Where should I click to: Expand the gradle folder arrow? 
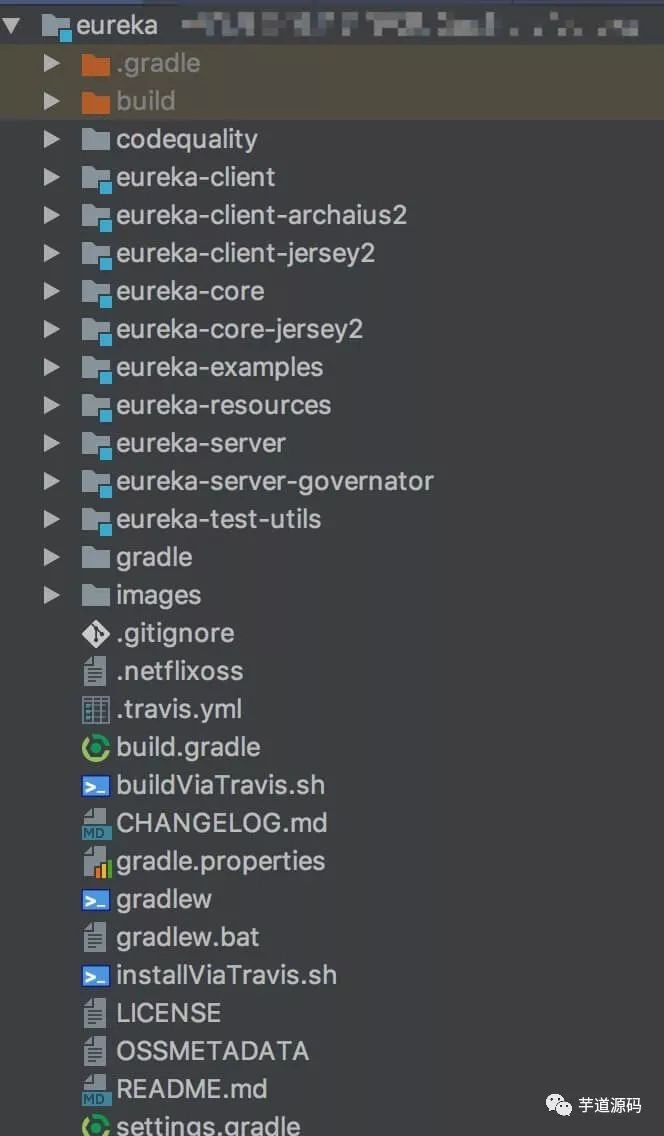click(x=51, y=557)
